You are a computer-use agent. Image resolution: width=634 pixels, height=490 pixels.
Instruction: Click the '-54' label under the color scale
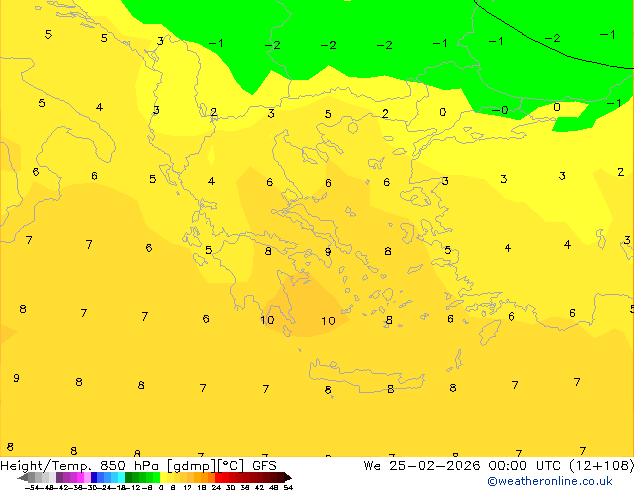click(x=32, y=487)
